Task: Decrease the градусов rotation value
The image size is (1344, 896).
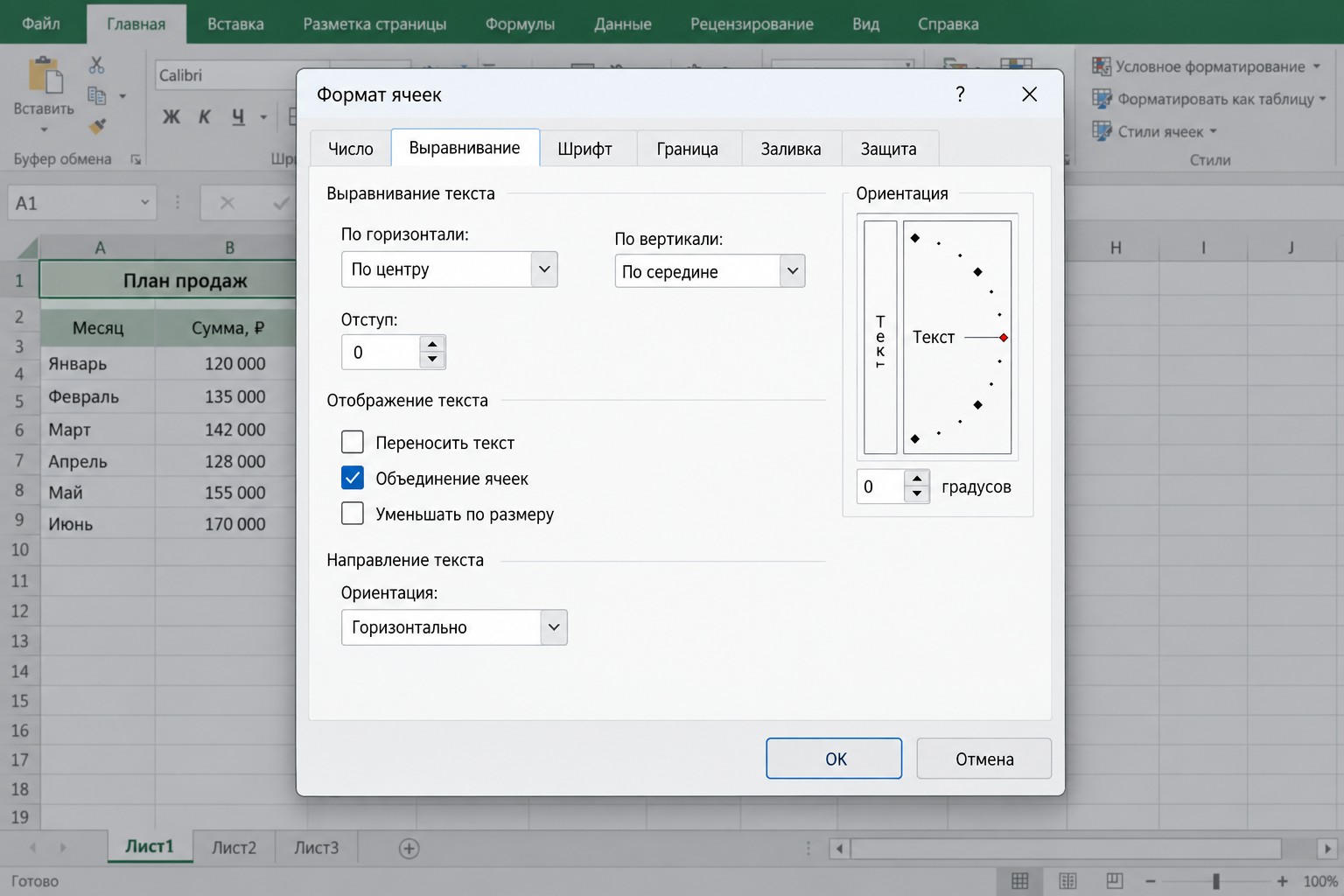Action: 916,494
